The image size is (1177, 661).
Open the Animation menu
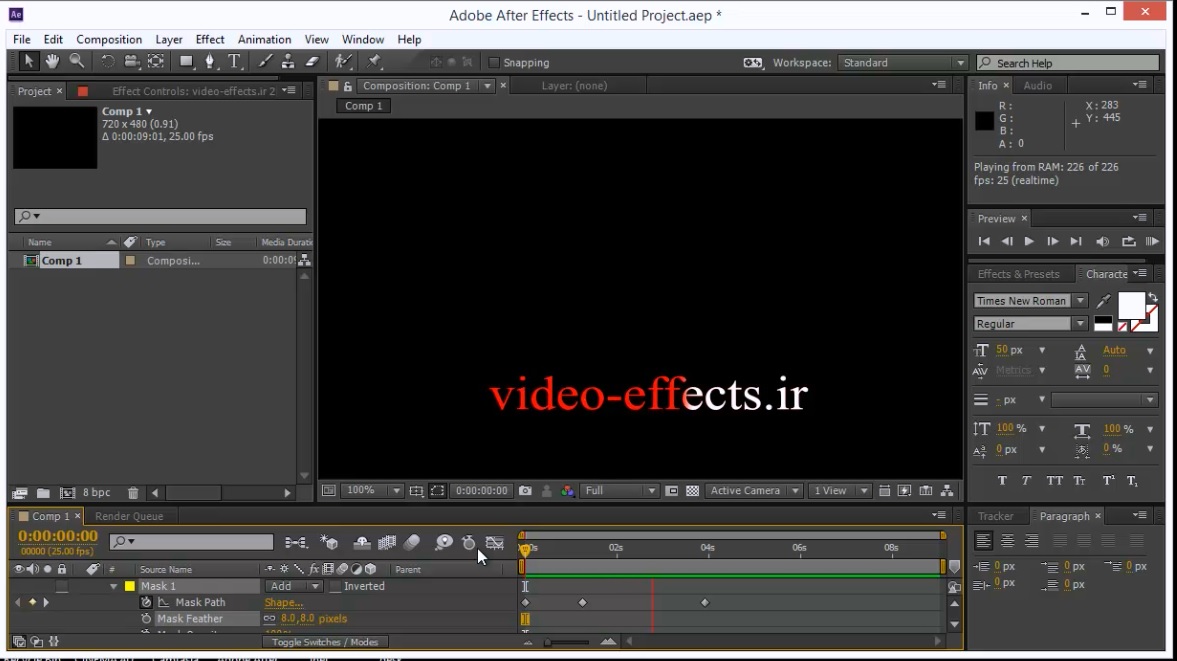tap(264, 40)
